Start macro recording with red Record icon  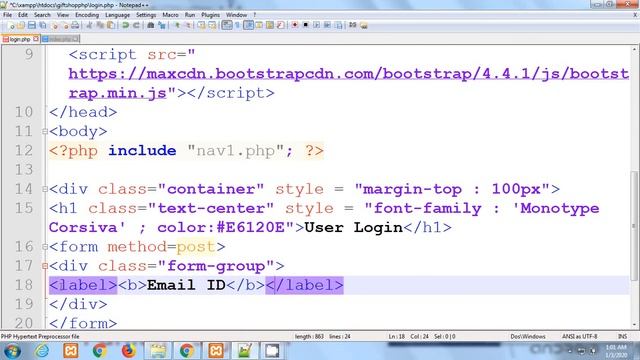(295, 25)
